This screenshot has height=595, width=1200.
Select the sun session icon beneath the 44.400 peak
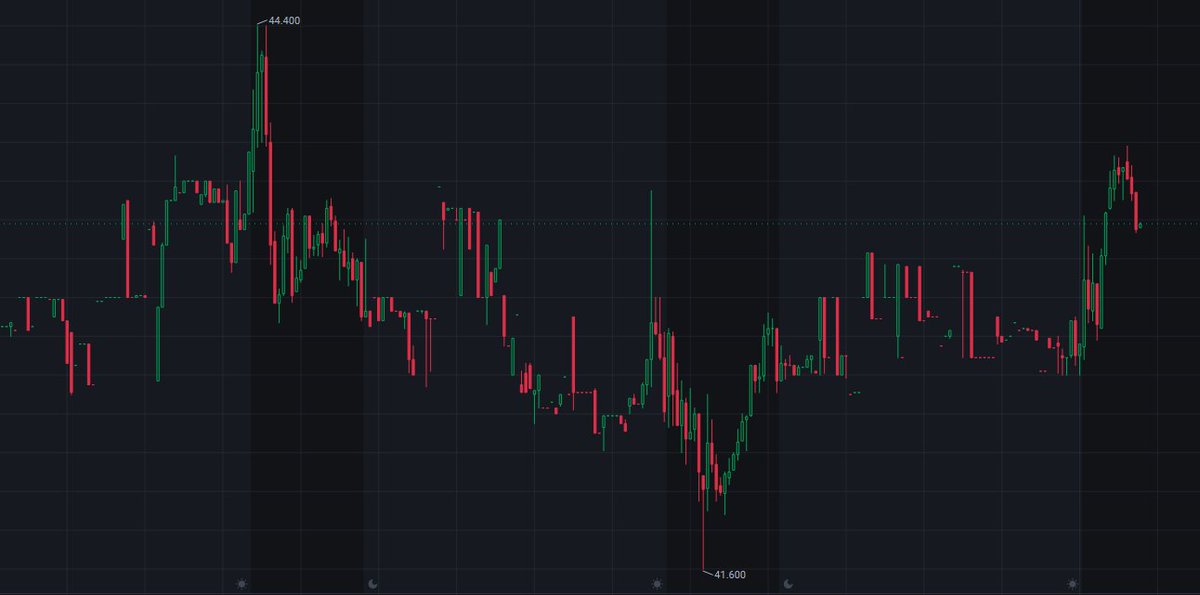click(240, 583)
